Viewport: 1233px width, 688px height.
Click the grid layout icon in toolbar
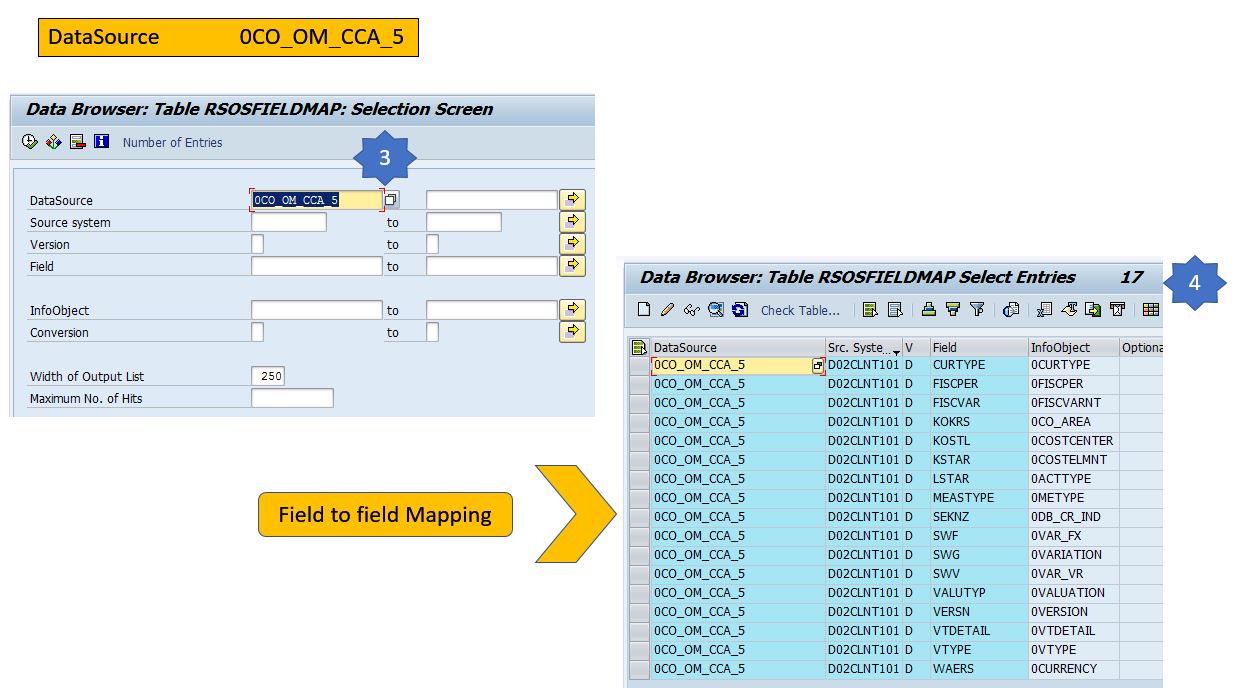pyautogui.click(x=1151, y=310)
